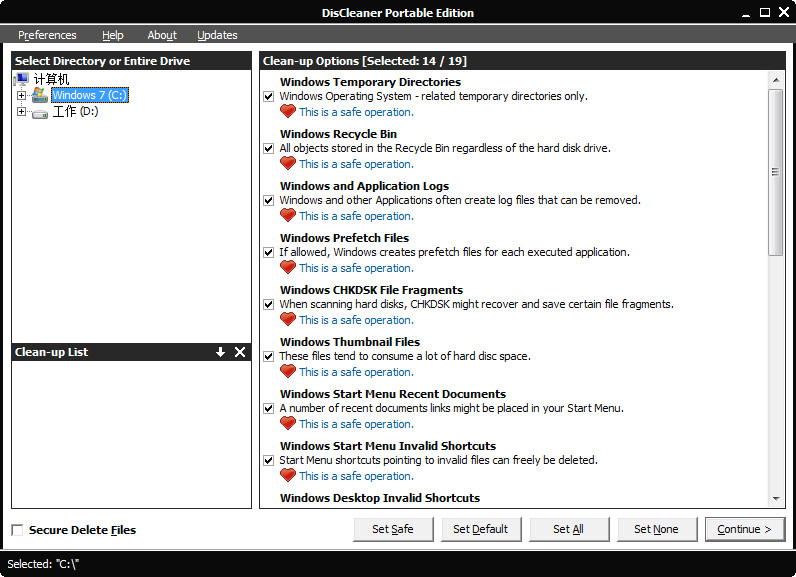
Task: Click heart icon under Windows Temporary Directories
Action: (x=288, y=111)
